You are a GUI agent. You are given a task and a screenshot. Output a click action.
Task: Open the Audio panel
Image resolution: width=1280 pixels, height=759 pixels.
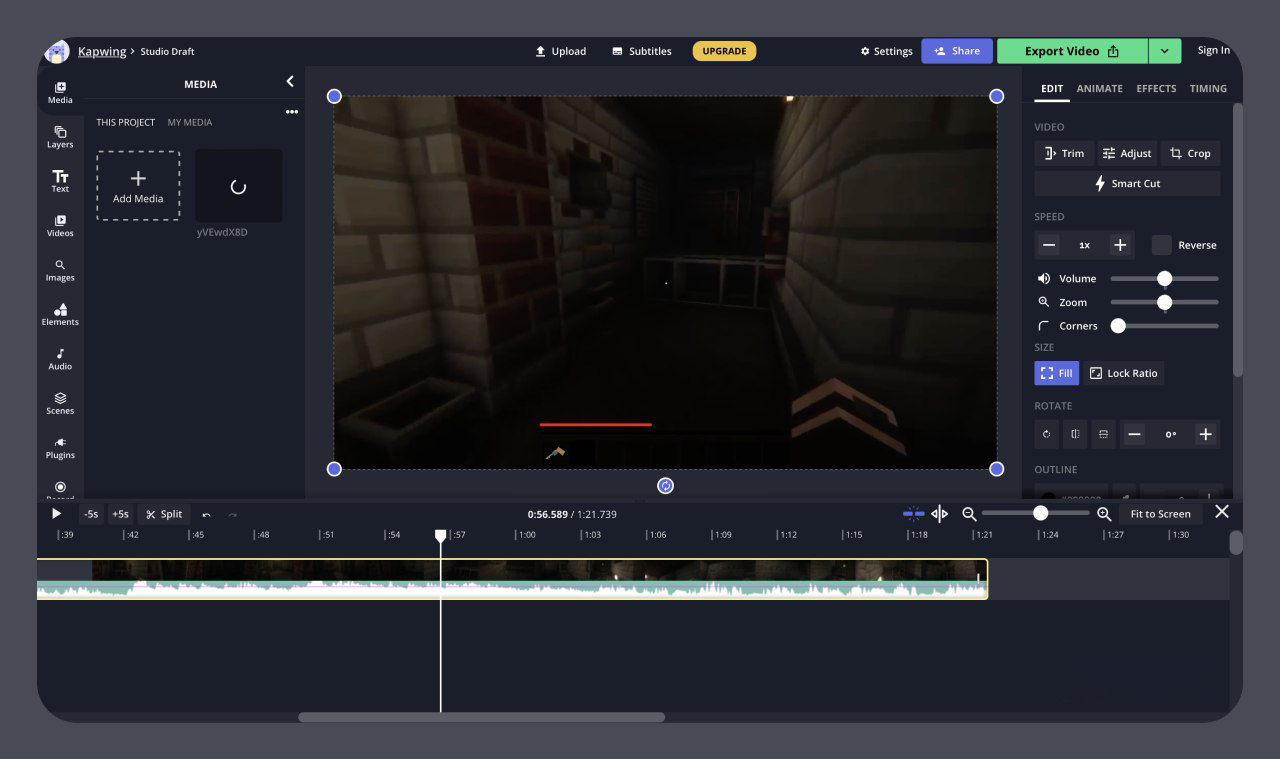point(60,359)
